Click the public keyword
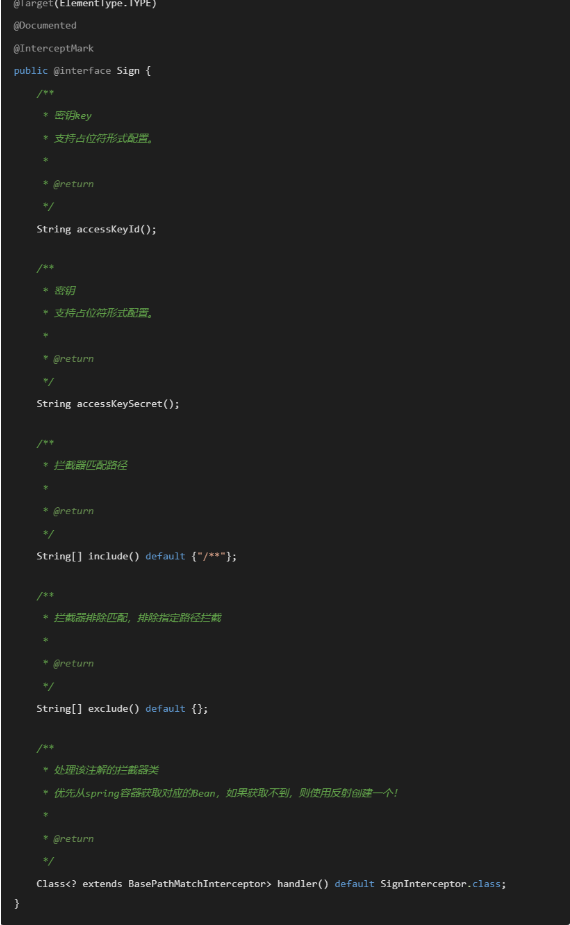The image size is (570, 925). coord(30,71)
